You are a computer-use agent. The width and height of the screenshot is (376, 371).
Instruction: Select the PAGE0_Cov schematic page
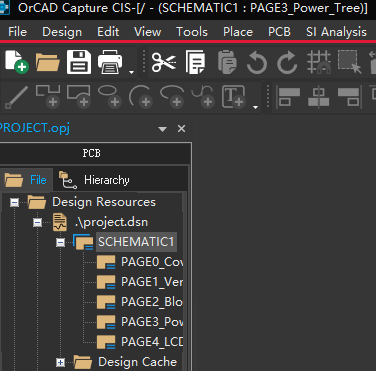pyautogui.click(x=152, y=262)
